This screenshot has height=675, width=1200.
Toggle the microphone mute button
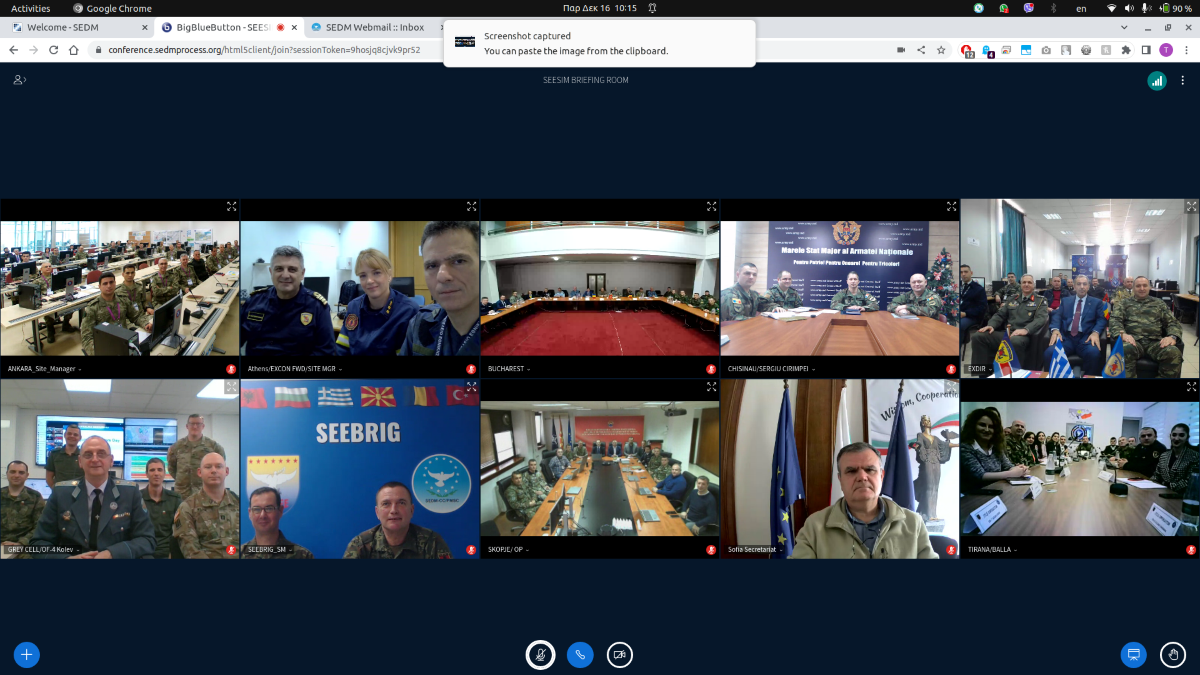tap(540, 655)
